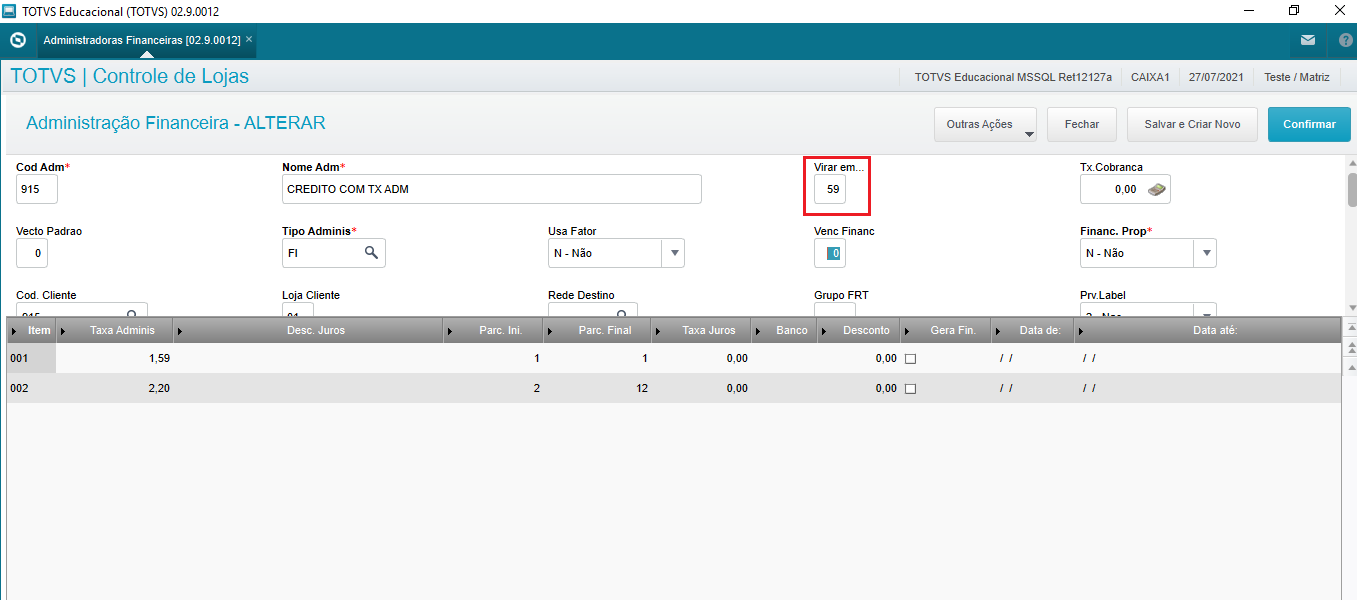Click the Tipo Adminis search magnifier
The width and height of the screenshot is (1357, 600).
[x=371, y=253]
